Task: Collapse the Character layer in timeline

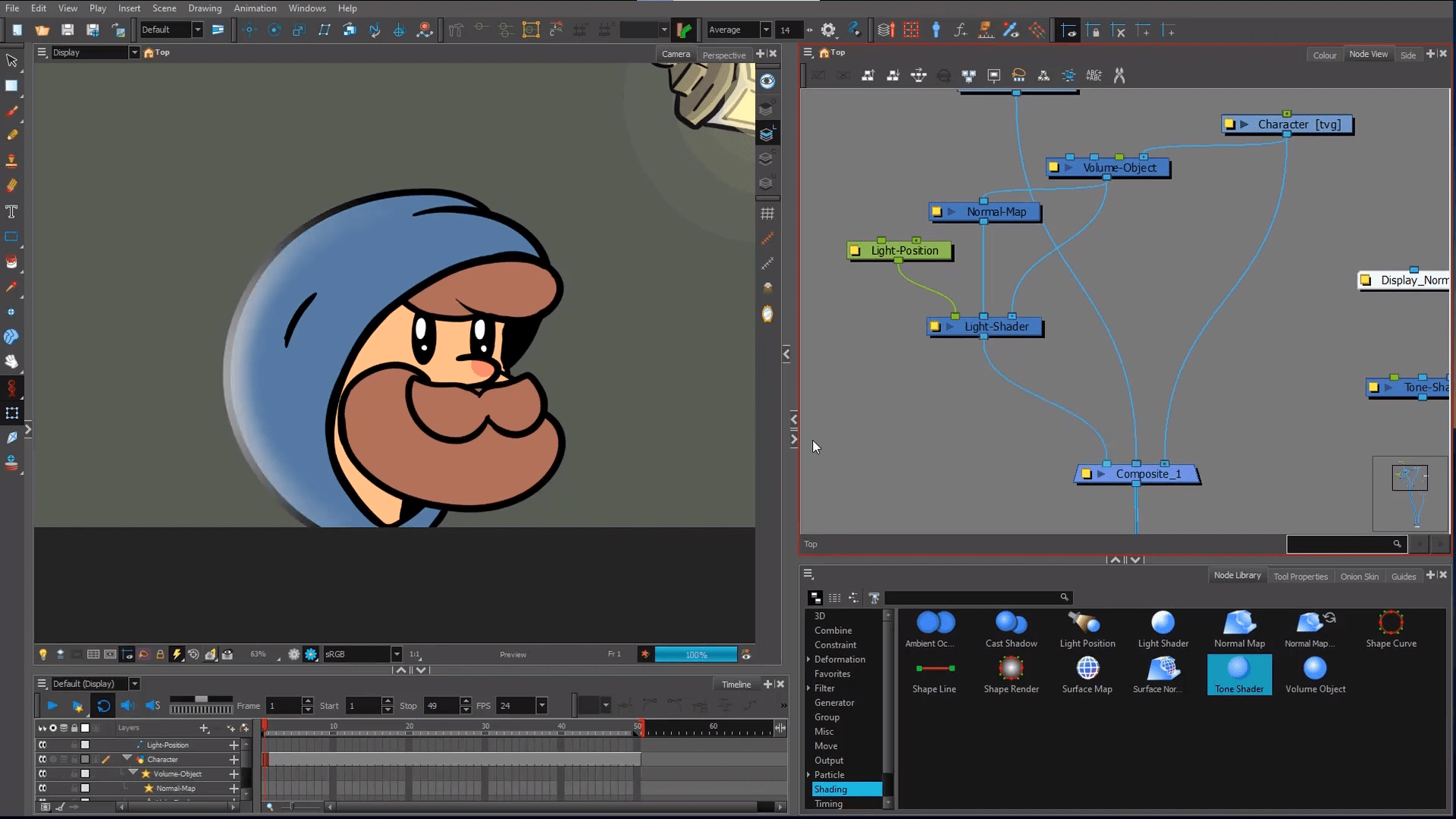Action: point(127,758)
